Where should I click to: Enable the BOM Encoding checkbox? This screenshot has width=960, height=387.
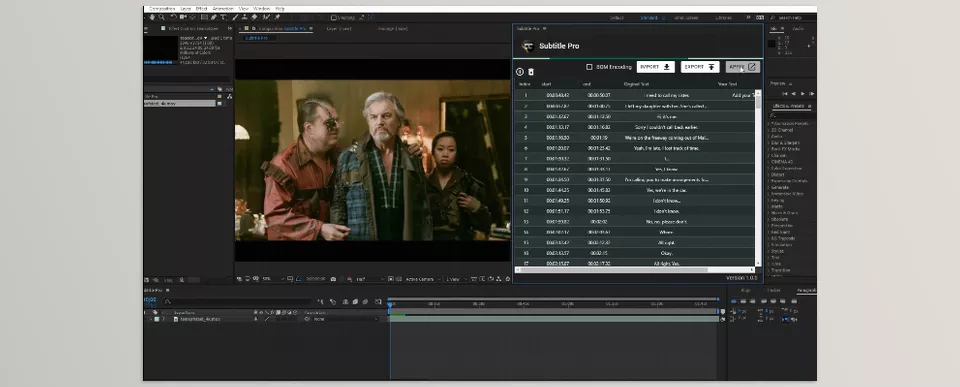[589, 67]
